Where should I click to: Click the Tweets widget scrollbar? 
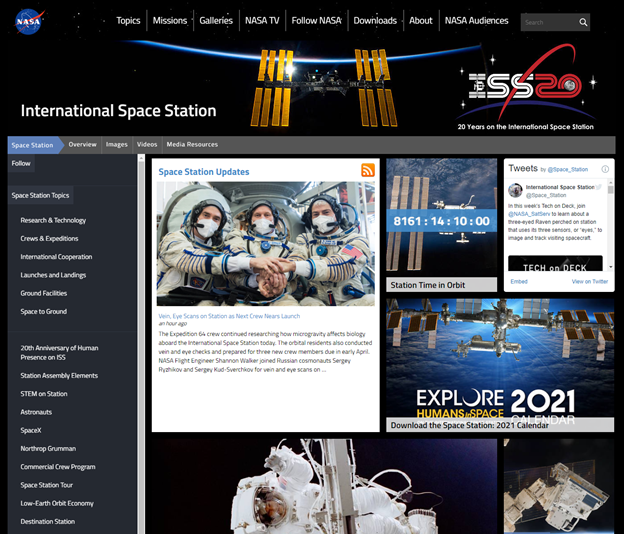[610, 227]
